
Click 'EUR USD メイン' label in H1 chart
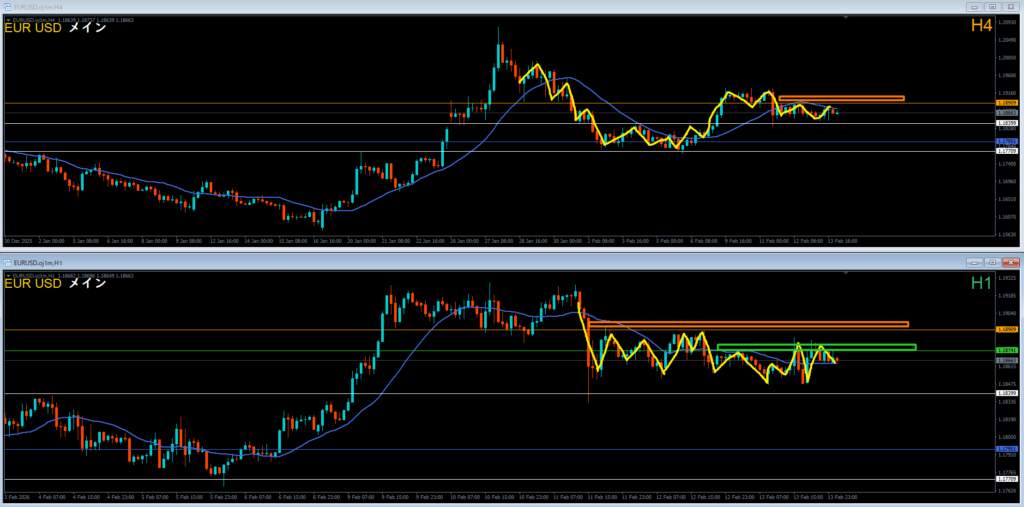pos(56,284)
